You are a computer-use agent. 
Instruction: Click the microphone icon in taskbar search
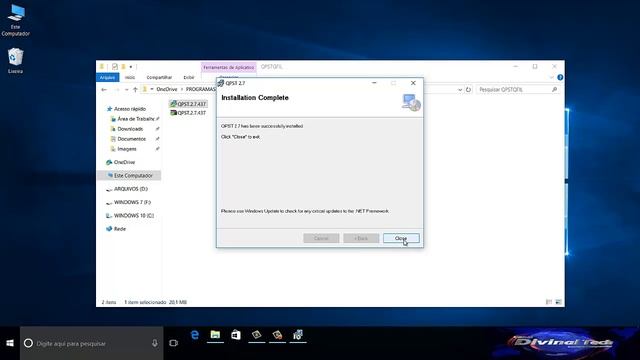(155, 343)
